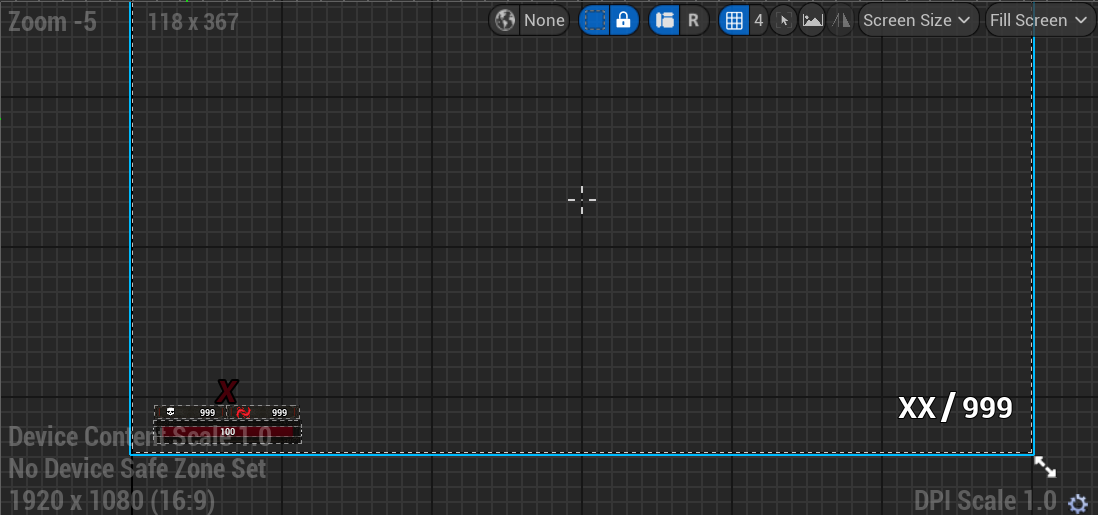Toggle the lock respect button

pyautogui.click(x=624, y=20)
